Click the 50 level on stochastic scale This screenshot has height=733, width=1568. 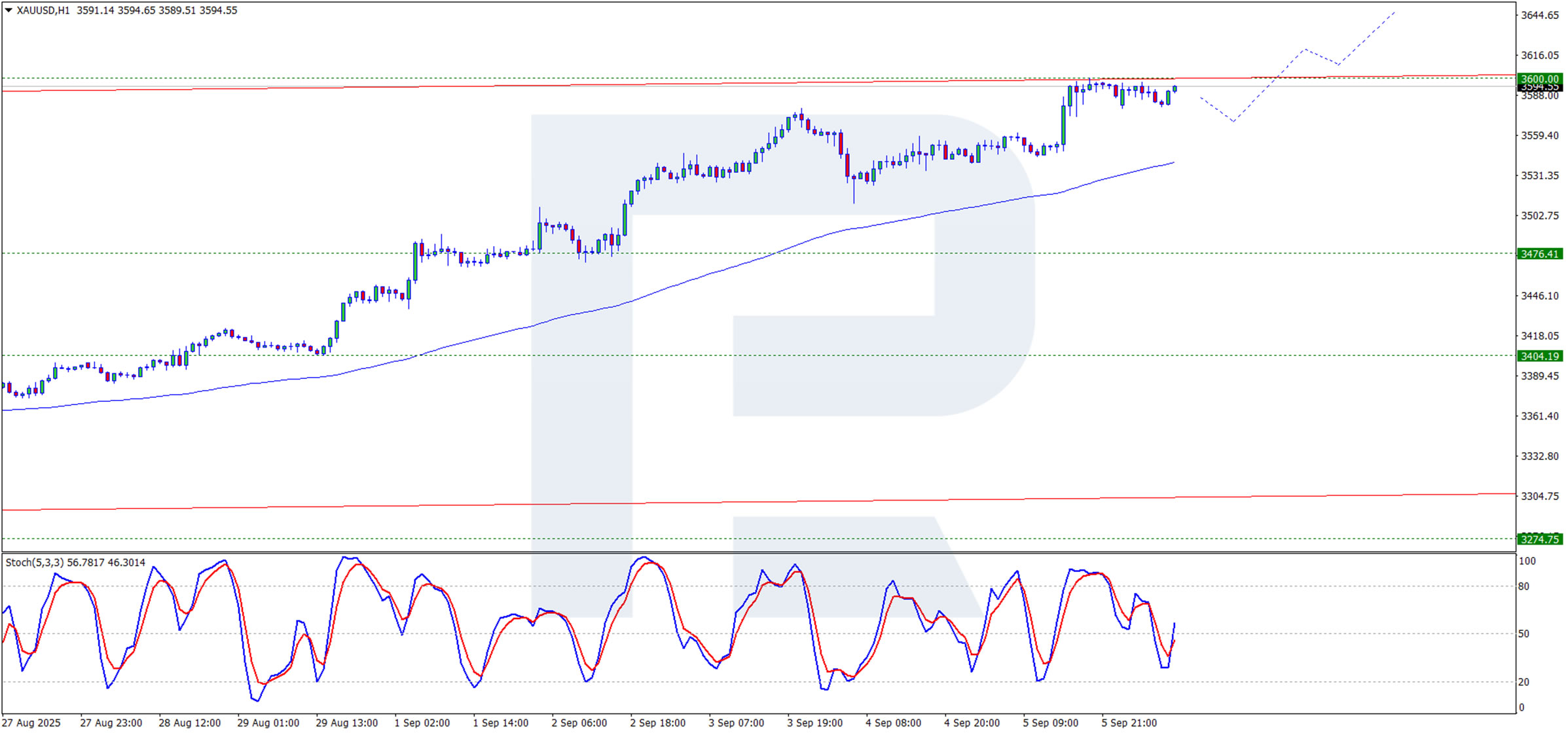click(x=1524, y=634)
